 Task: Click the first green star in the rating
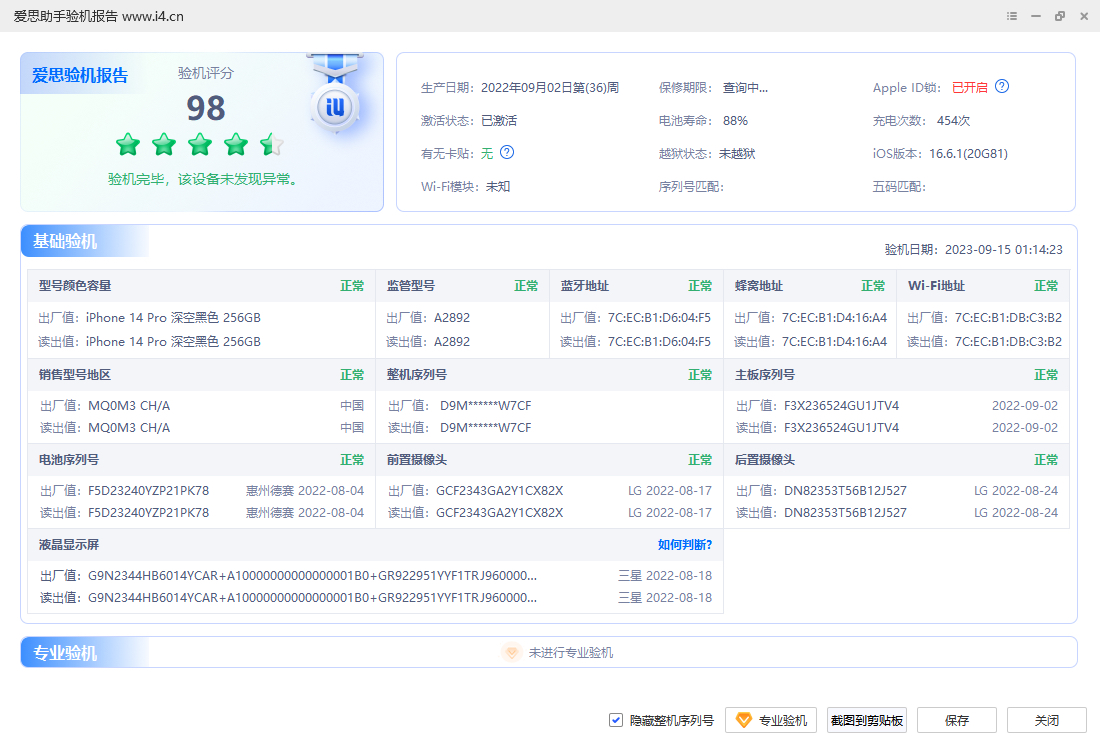pos(128,145)
